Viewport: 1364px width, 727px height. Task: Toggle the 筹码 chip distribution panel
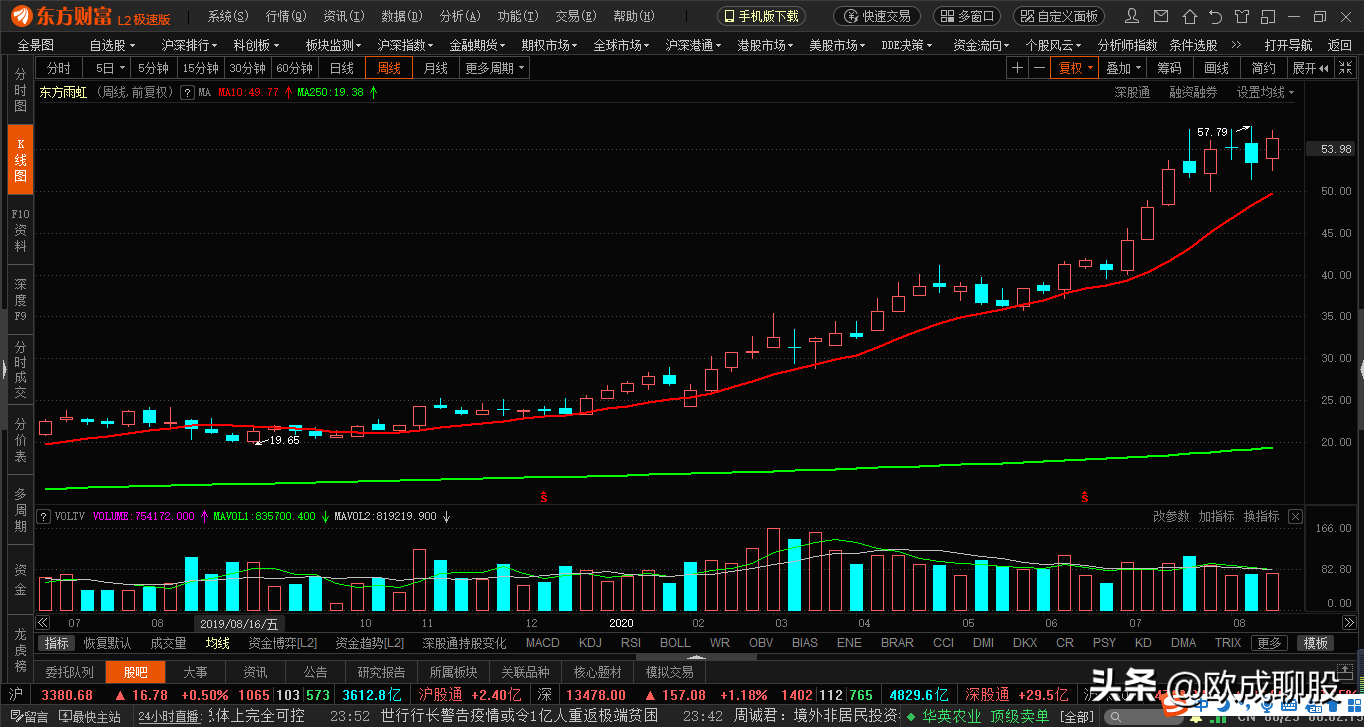click(1170, 68)
